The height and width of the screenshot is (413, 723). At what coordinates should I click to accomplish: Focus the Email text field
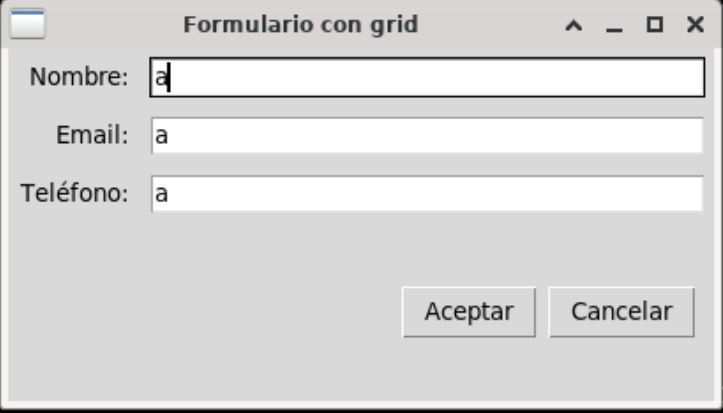click(x=428, y=136)
